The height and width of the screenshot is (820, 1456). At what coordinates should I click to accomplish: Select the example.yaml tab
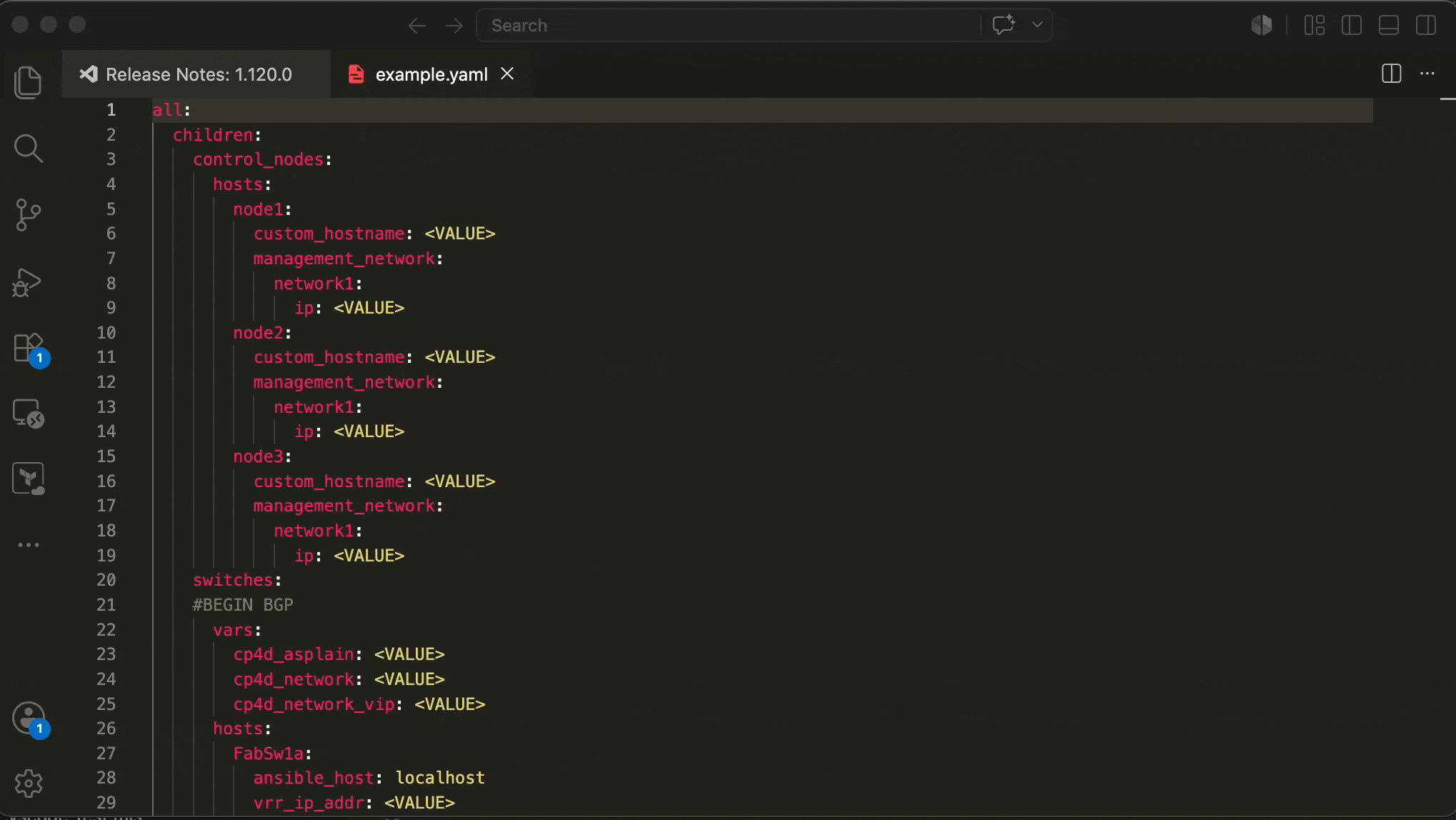[432, 74]
